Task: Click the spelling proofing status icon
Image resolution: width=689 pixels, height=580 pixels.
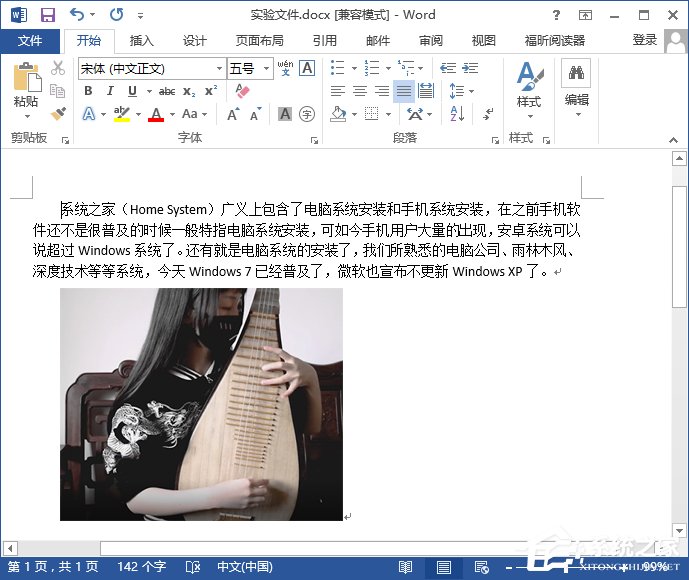Action: (x=192, y=567)
